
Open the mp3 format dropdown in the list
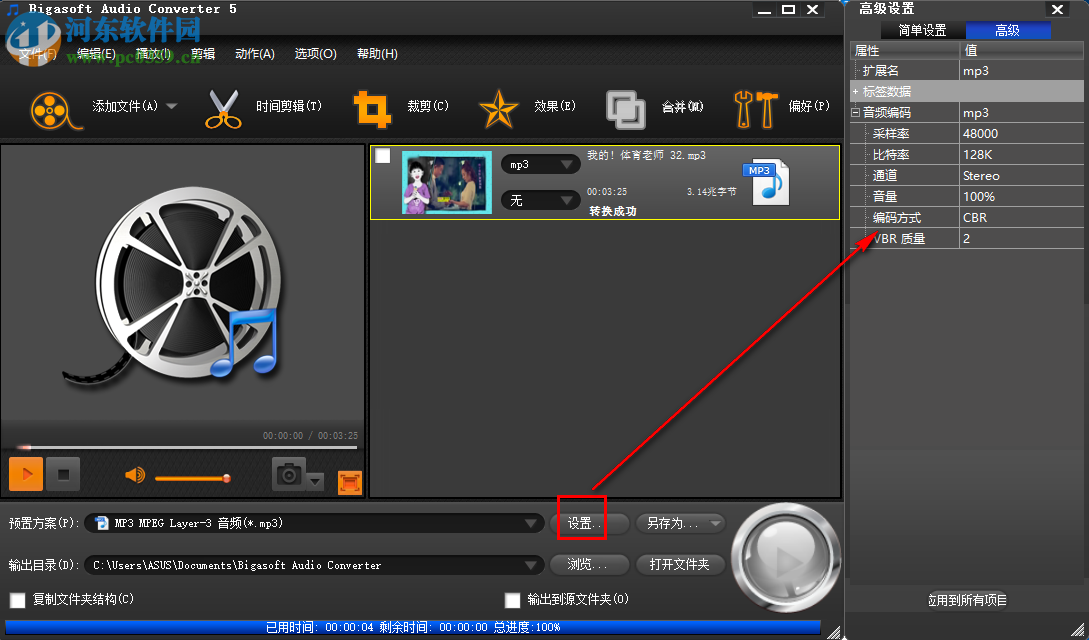click(540, 163)
